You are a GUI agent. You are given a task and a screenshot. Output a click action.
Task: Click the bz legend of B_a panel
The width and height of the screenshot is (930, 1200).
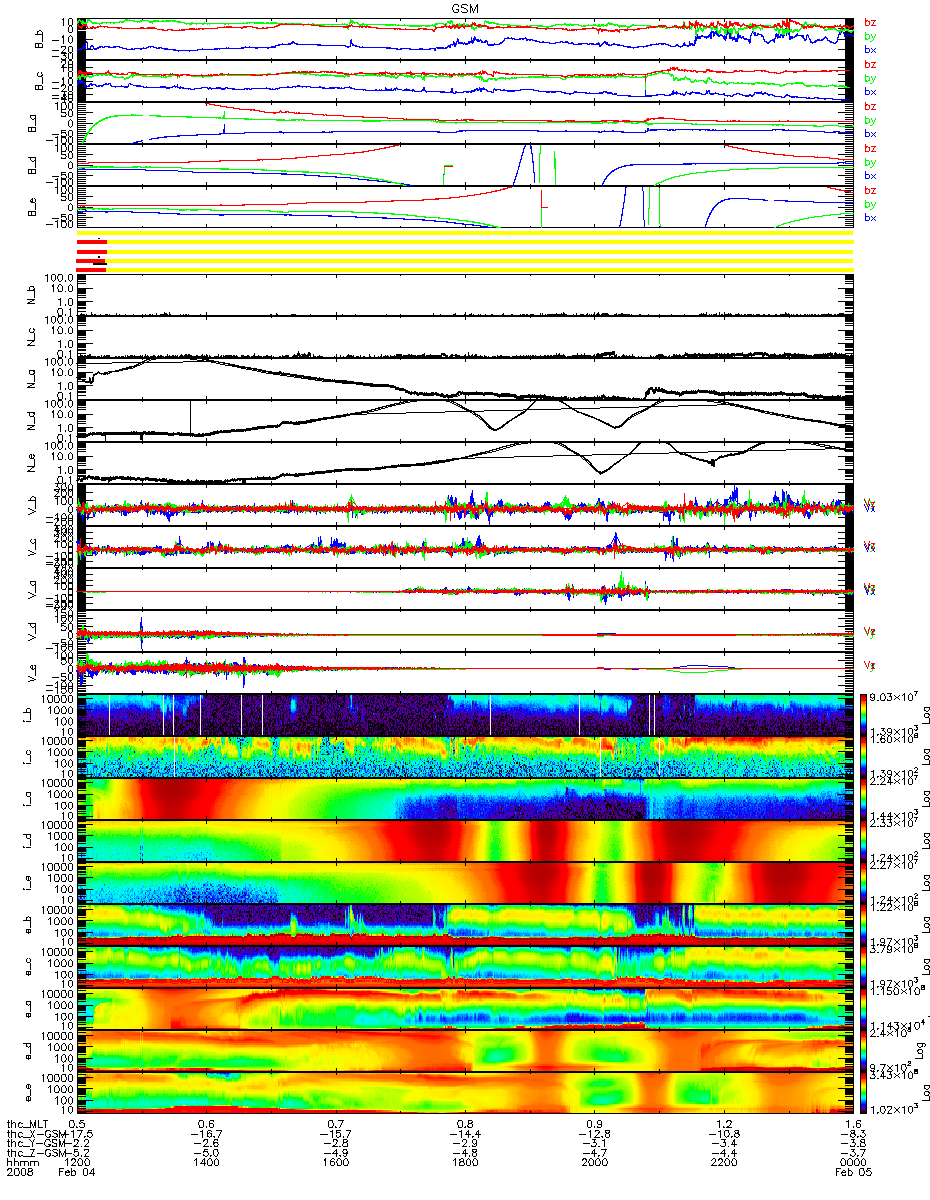(869, 106)
